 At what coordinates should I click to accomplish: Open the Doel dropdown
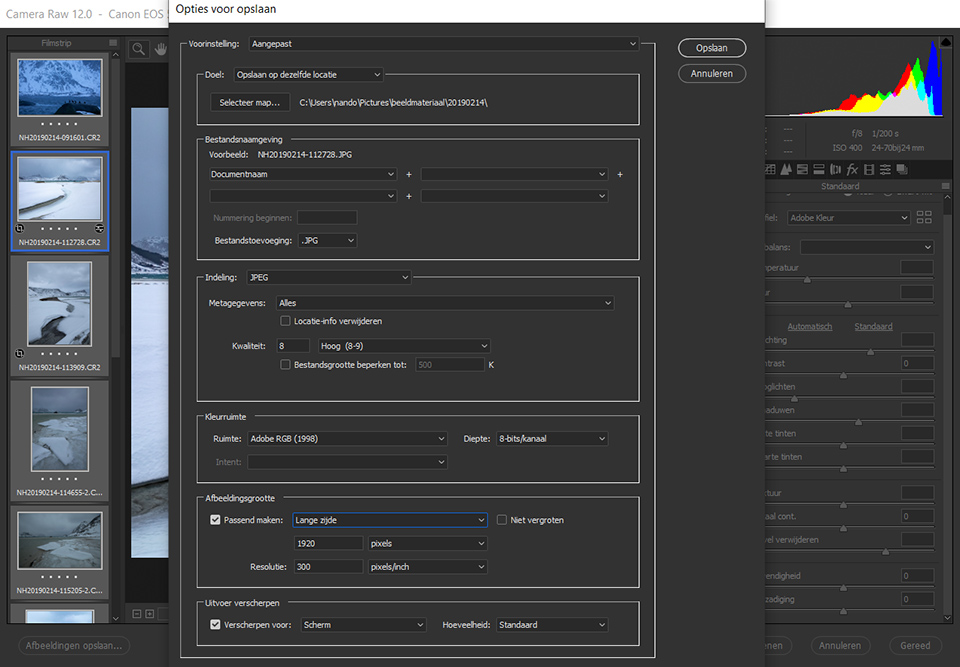click(x=309, y=75)
